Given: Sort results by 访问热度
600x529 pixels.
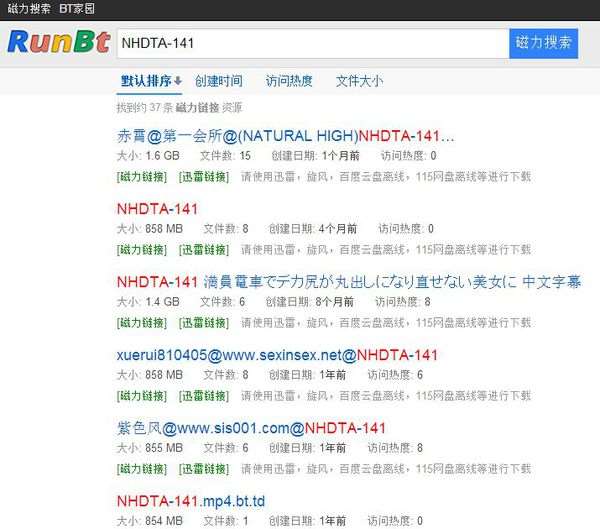Looking at the screenshot, I should [289, 81].
